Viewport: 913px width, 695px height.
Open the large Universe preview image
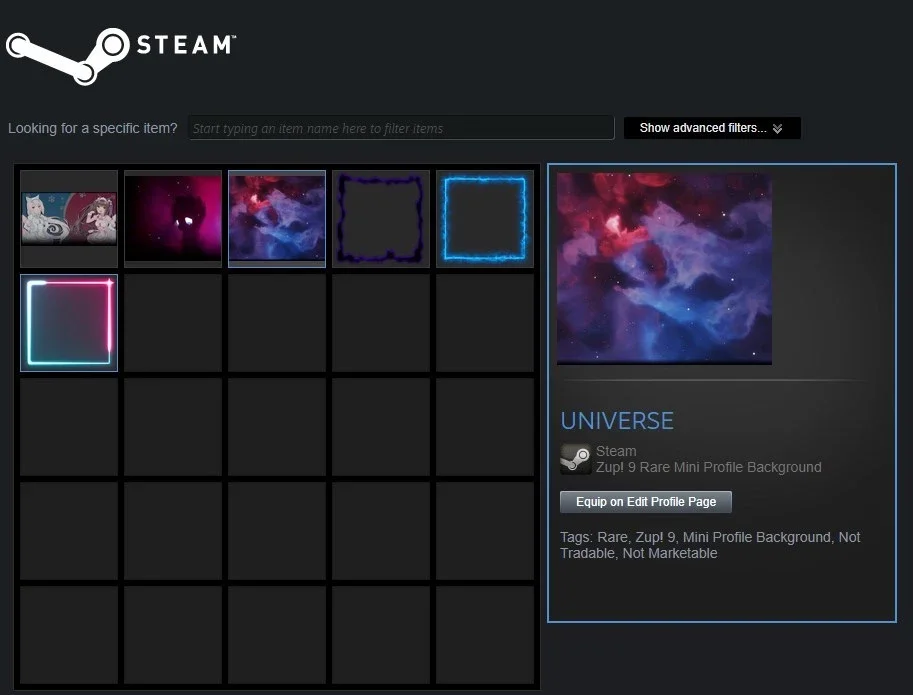[x=664, y=268]
